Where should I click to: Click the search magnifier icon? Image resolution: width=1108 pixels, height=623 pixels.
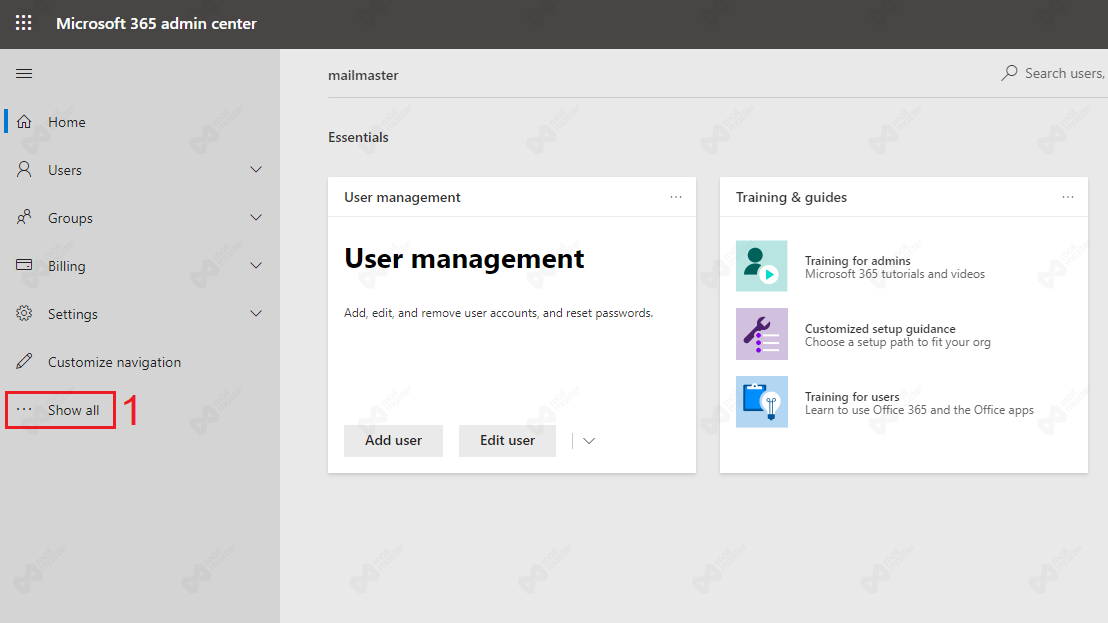1009,73
